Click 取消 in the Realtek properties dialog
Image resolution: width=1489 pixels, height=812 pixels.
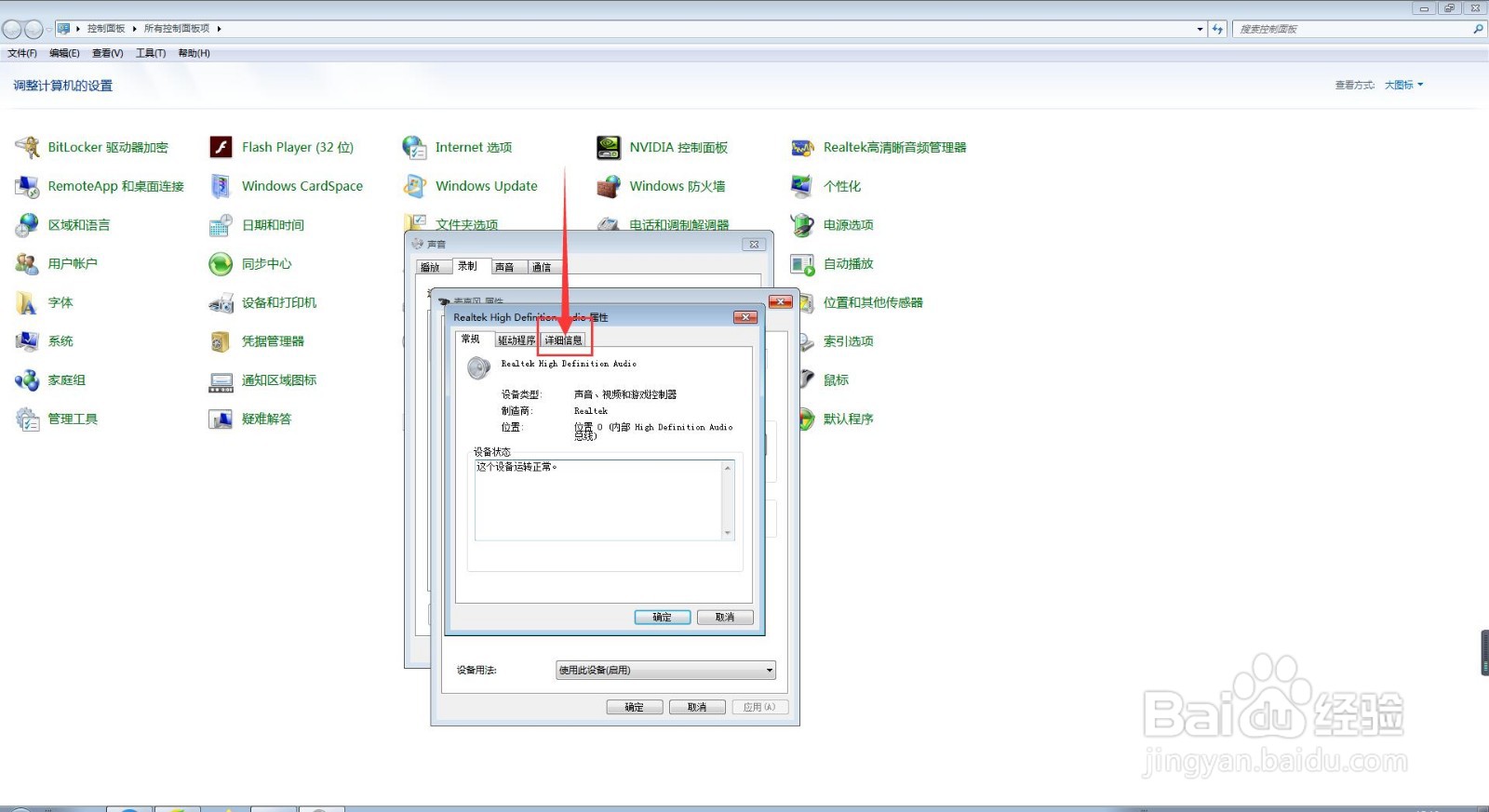pos(725,618)
